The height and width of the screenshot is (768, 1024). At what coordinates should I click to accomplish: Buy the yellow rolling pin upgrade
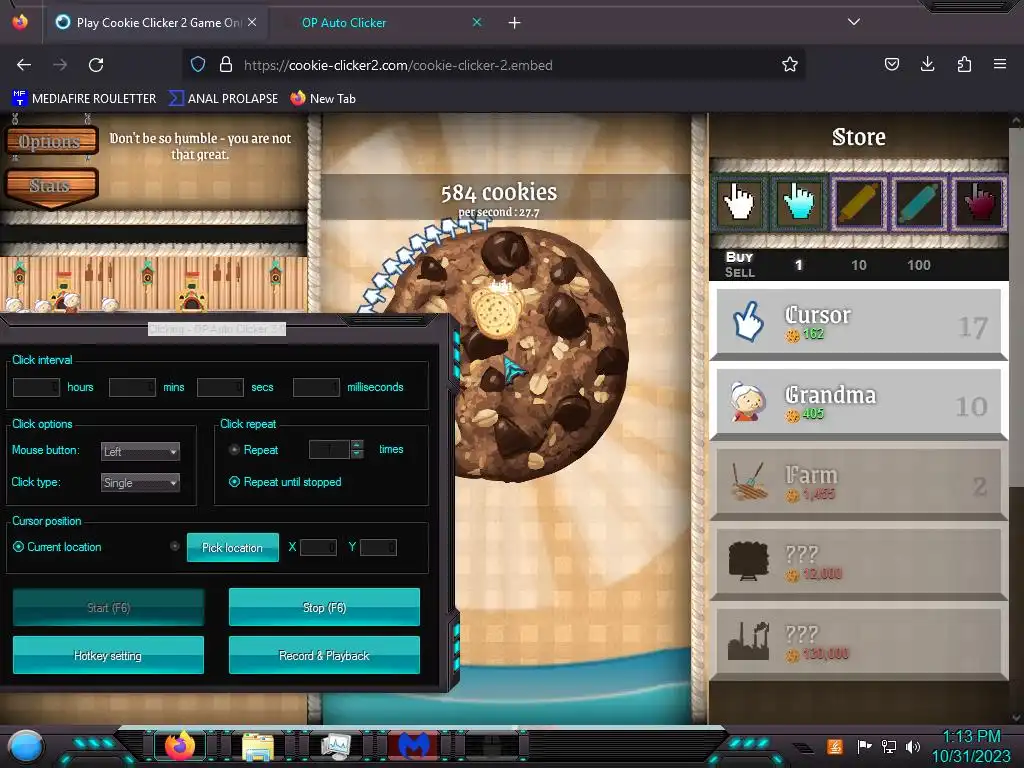click(859, 202)
